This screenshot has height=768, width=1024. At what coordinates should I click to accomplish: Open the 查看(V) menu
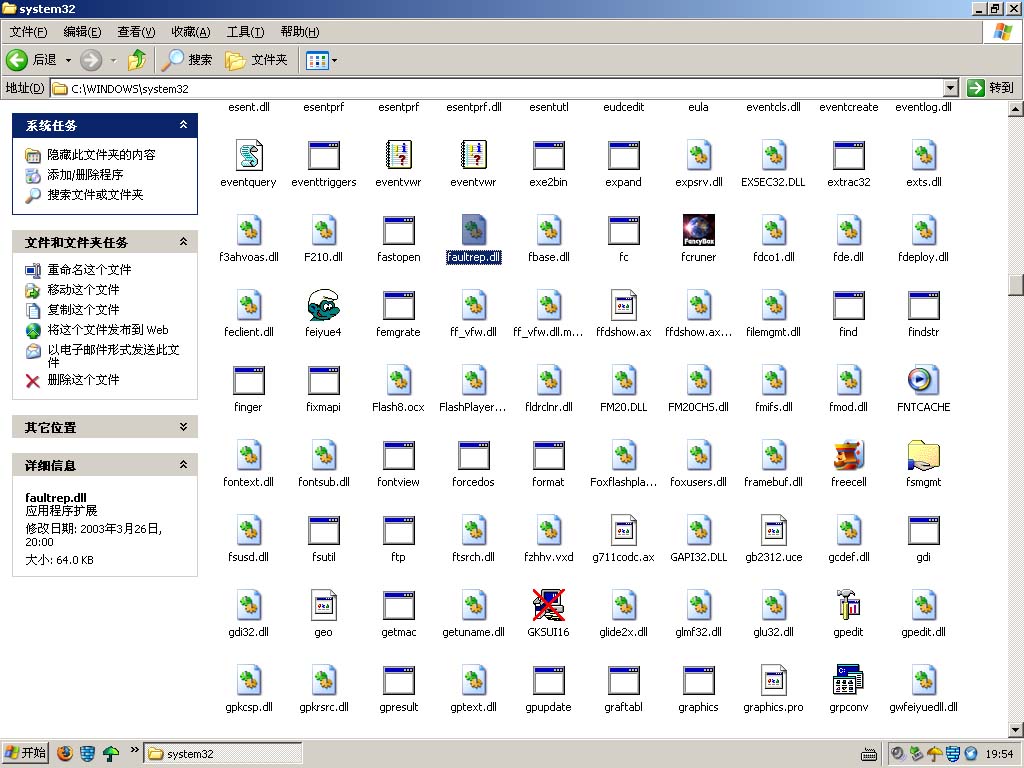click(x=136, y=32)
